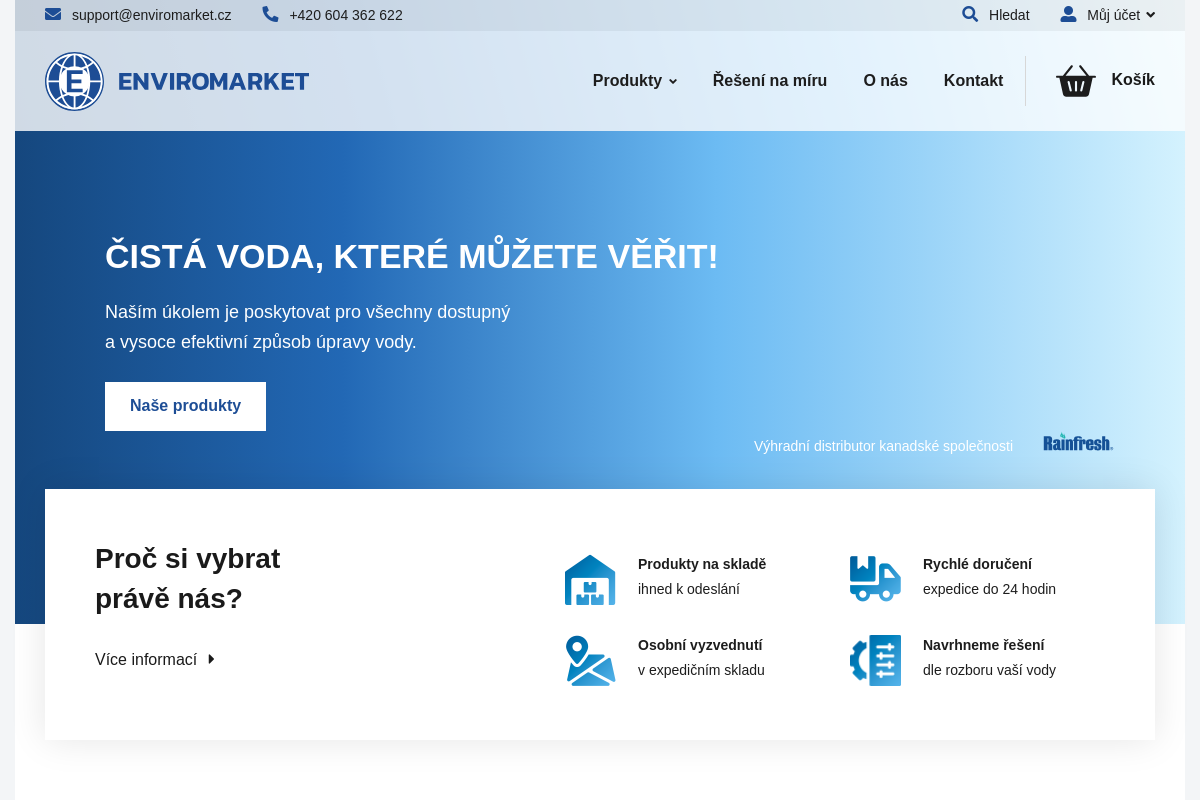This screenshot has height=800, width=1200.
Task: Open the Řešení na míru menu item
Action: [x=769, y=80]
